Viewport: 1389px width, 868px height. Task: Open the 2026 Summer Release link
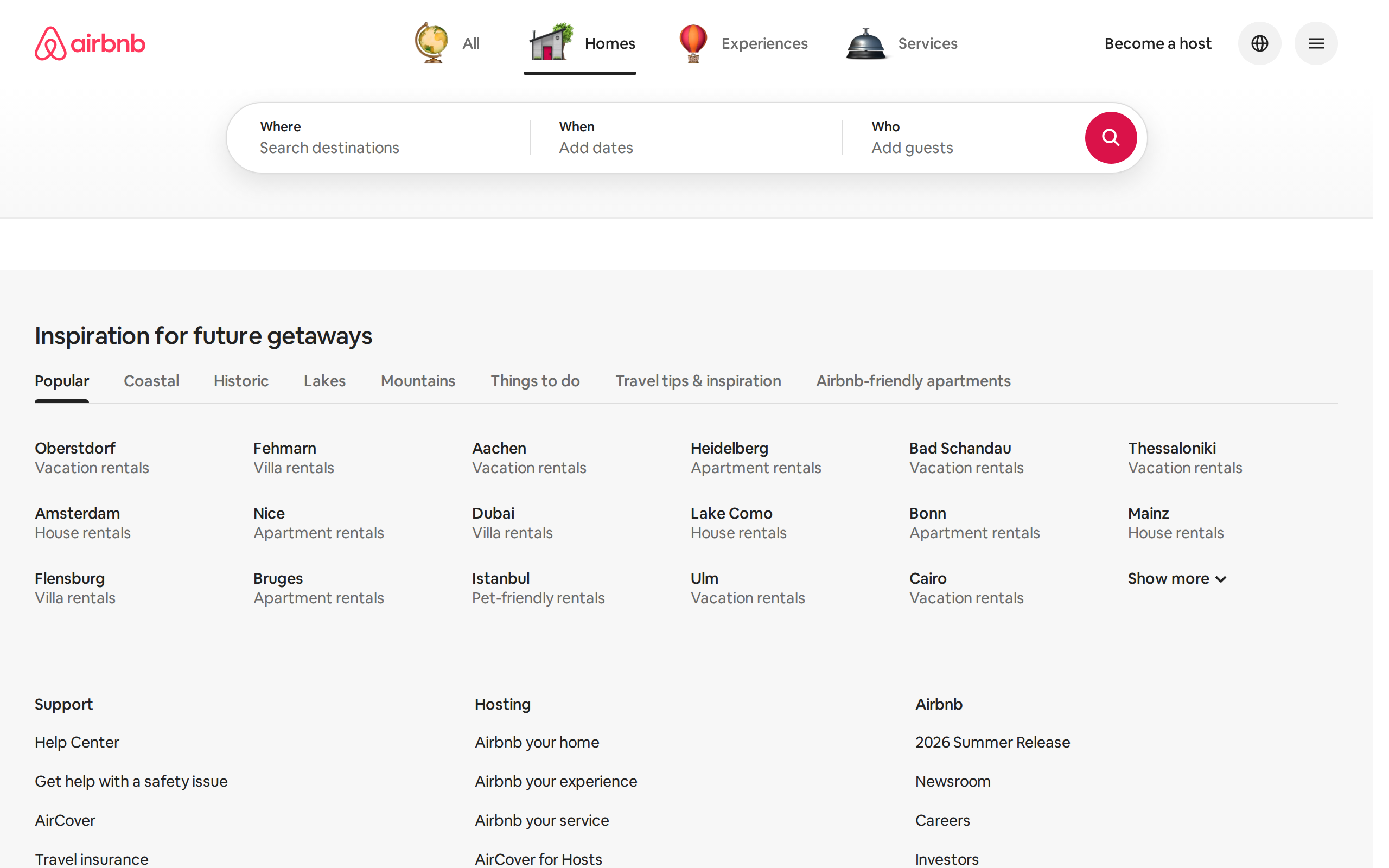992,742
